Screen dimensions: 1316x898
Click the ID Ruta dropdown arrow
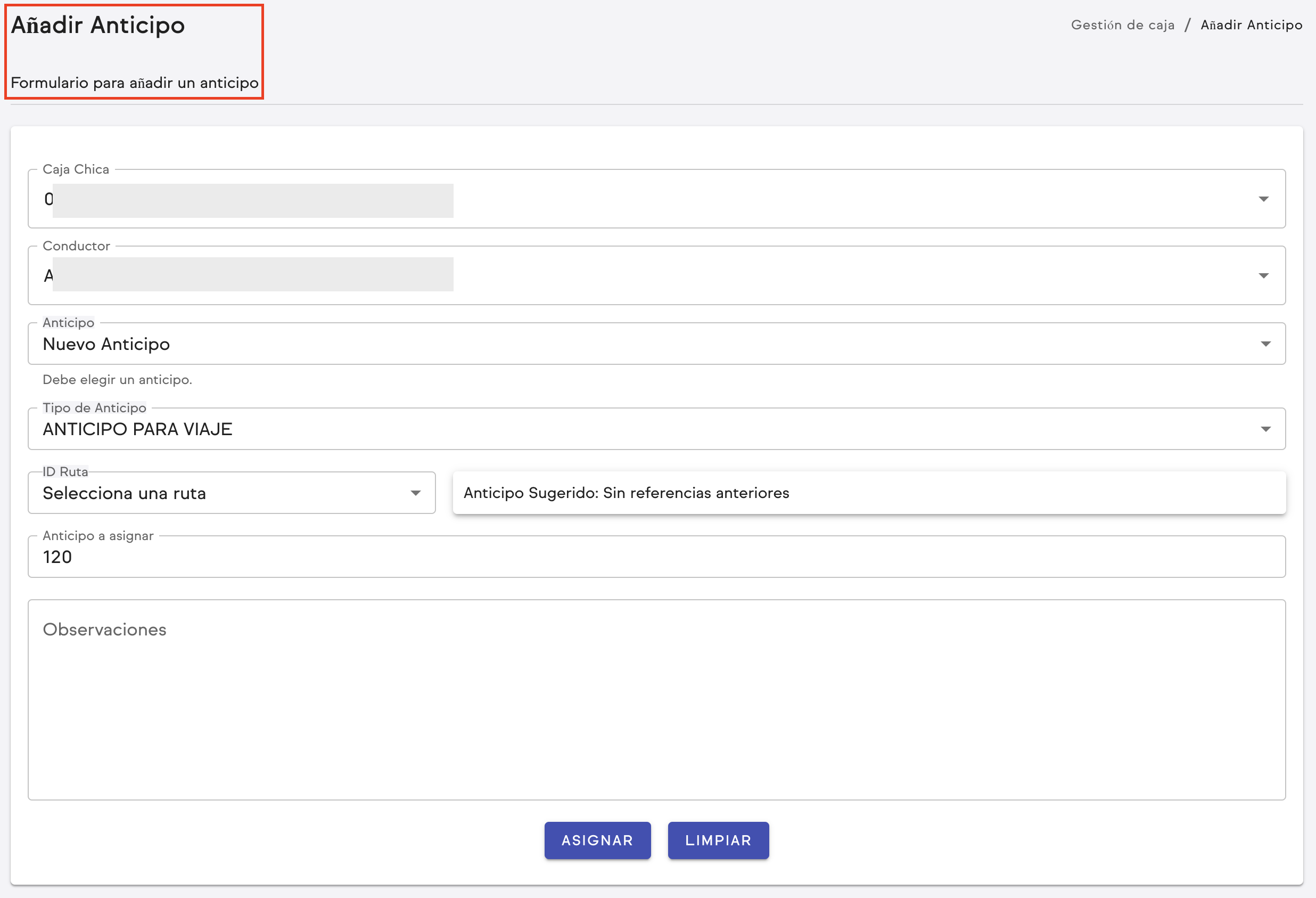(416, 493)
